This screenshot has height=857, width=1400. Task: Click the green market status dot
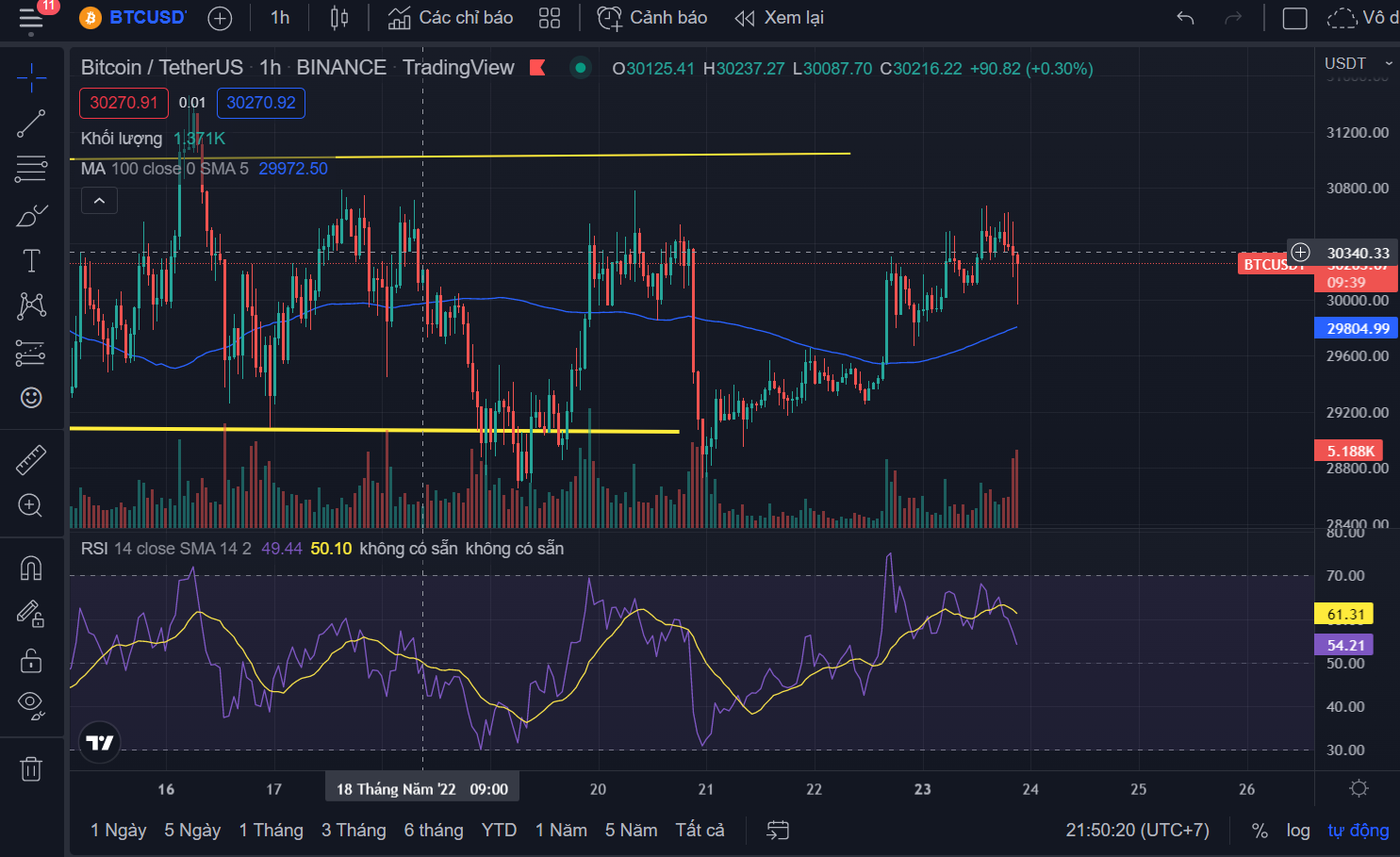[x=581, y=68]
